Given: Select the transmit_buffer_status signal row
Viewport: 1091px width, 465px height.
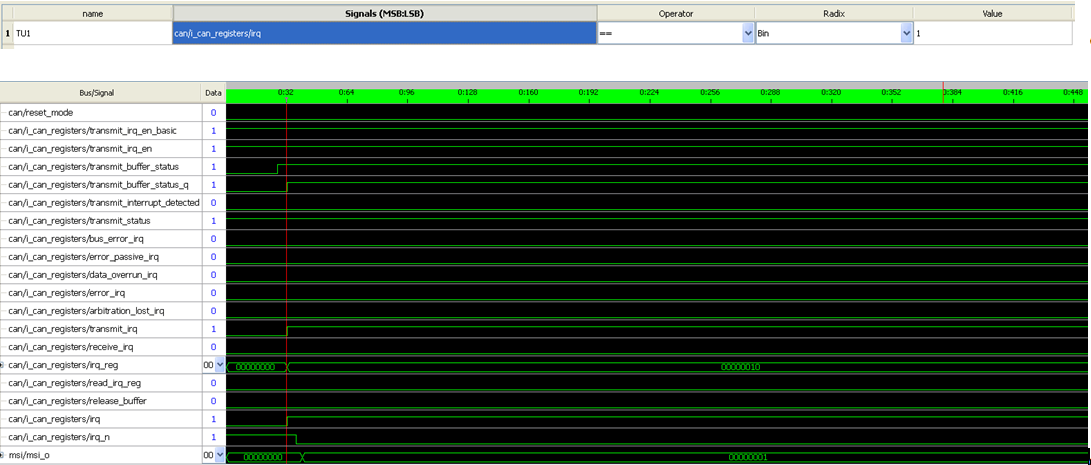Looking at the screenshot, I should [93, 166].
